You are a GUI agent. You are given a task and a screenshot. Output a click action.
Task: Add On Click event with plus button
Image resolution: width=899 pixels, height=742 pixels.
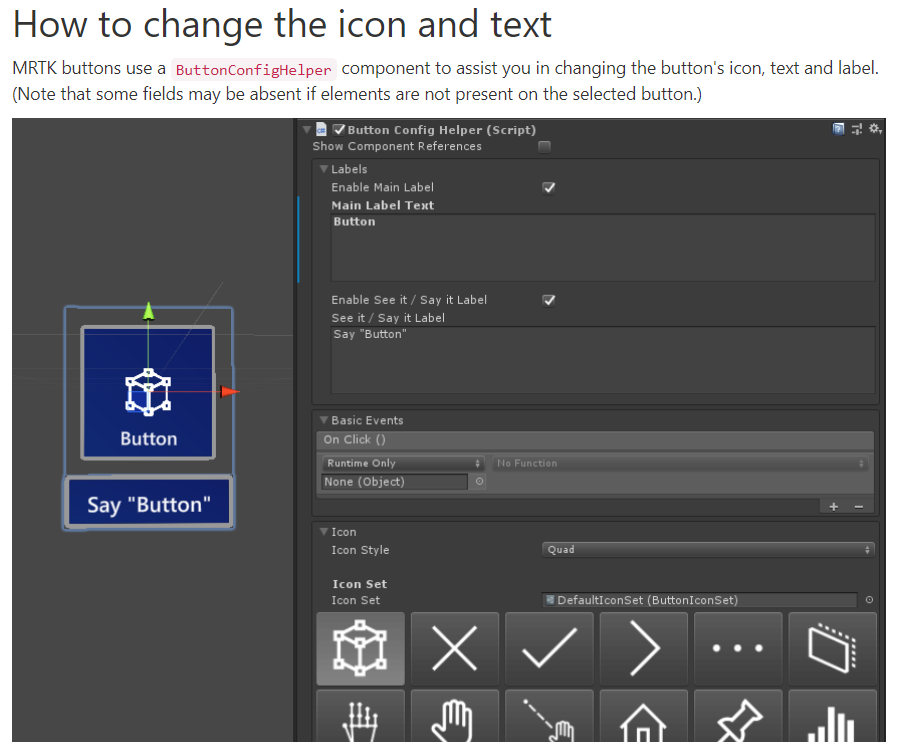834,506
